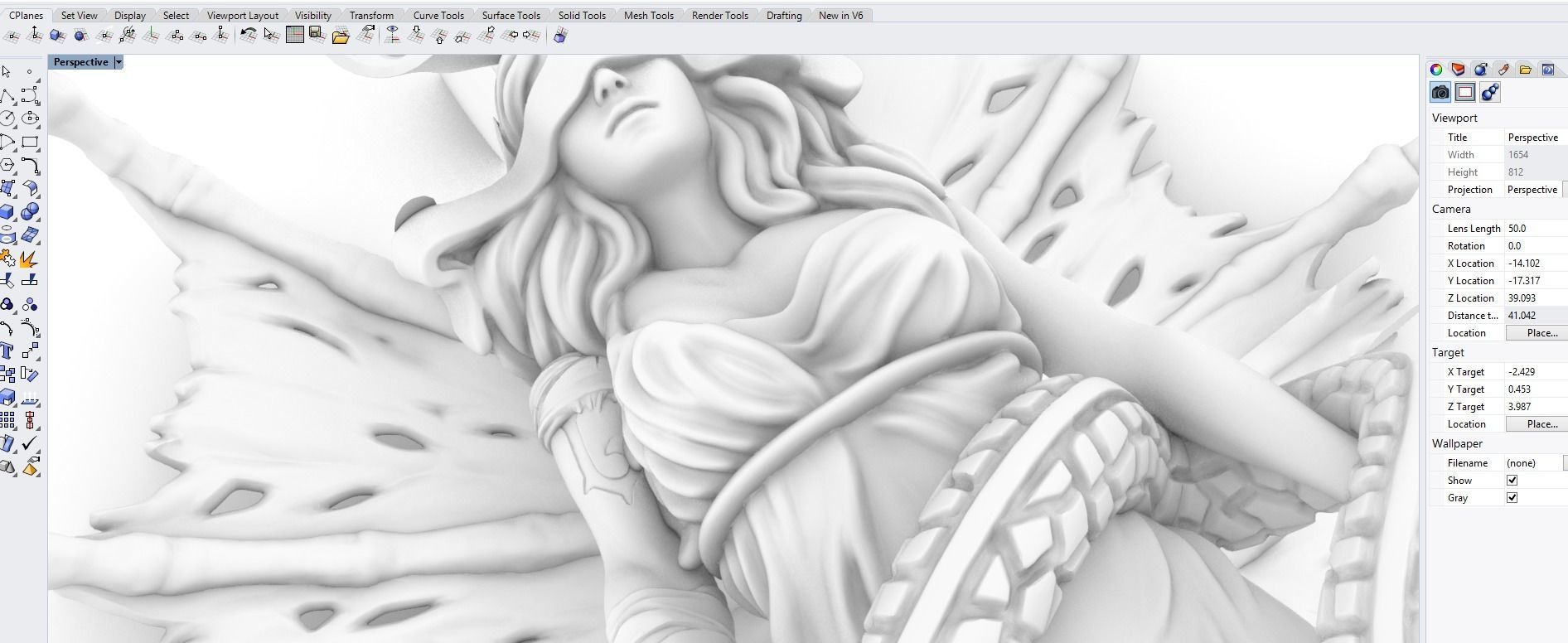This screenshot has height=643, width=1568.
Task: Click the camera Location Place button
Action: click(1537, 333)
